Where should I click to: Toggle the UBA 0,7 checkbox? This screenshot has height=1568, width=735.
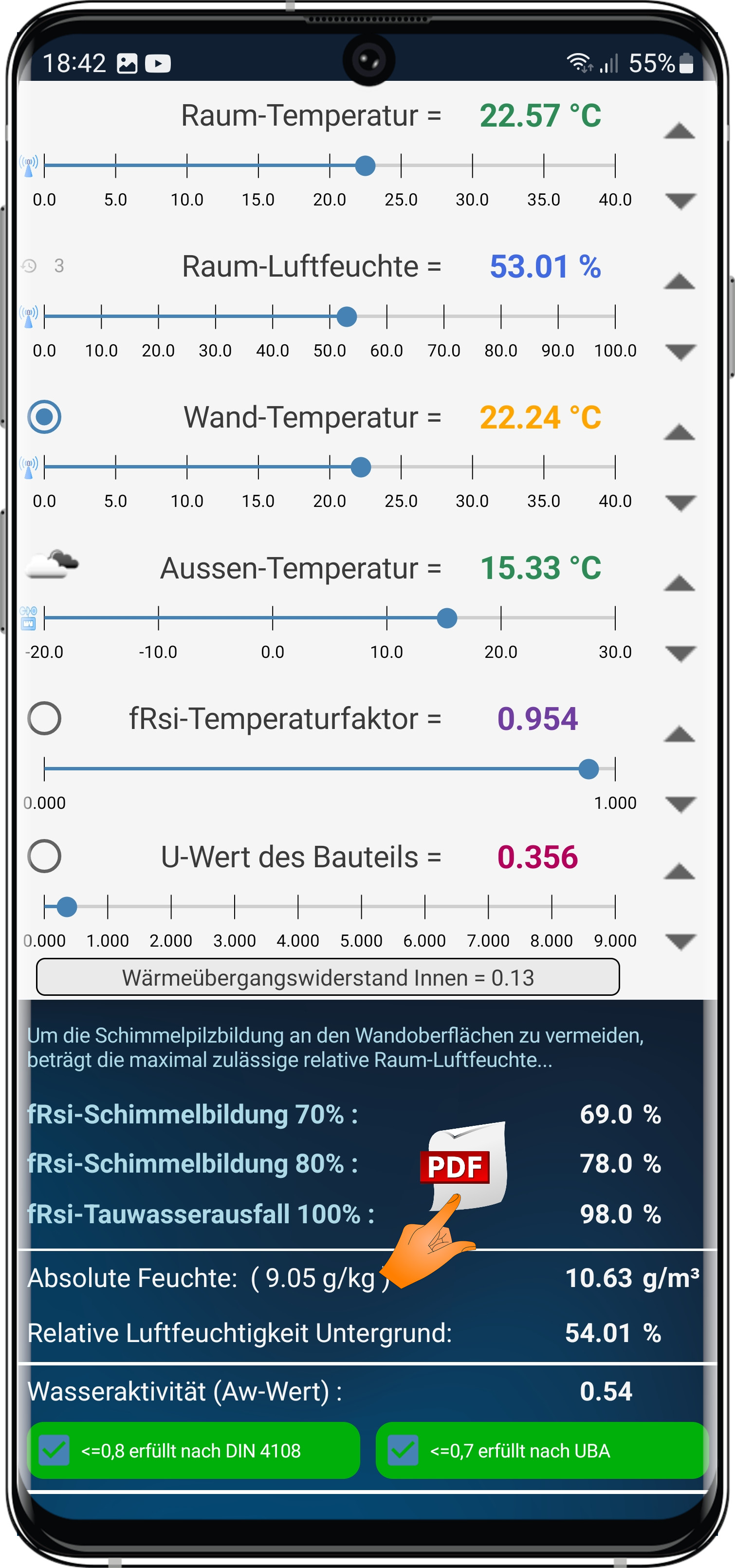tap(403, 1450)
